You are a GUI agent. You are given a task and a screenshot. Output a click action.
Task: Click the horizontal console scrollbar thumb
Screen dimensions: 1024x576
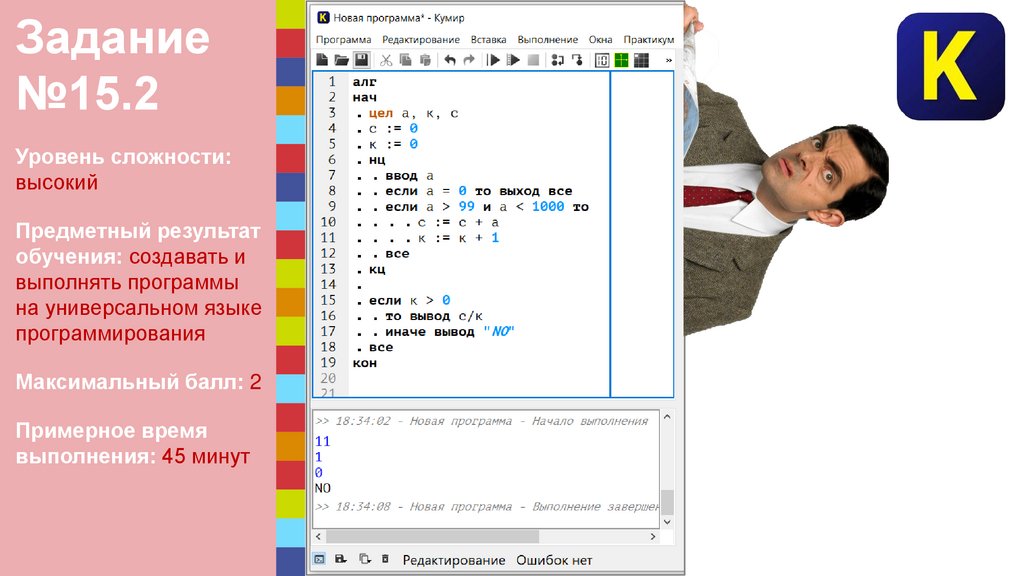click(x=432, y=536)
